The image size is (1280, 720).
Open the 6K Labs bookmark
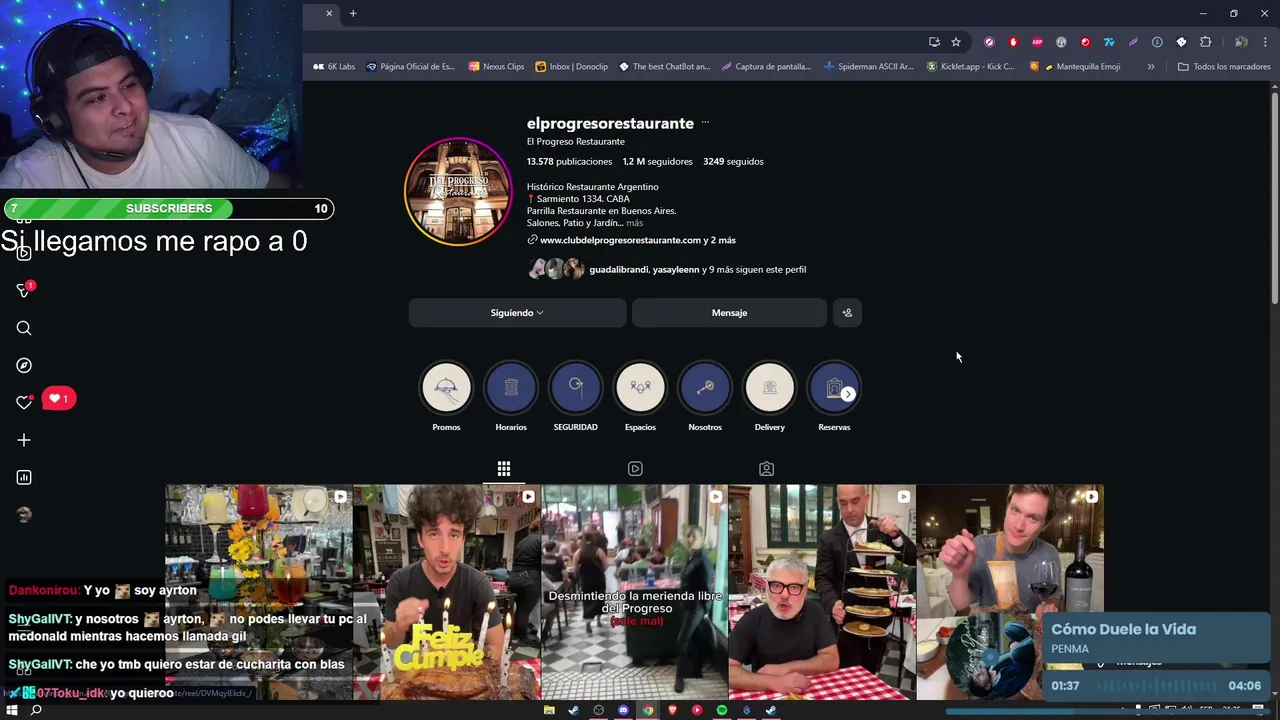point(334,67)
